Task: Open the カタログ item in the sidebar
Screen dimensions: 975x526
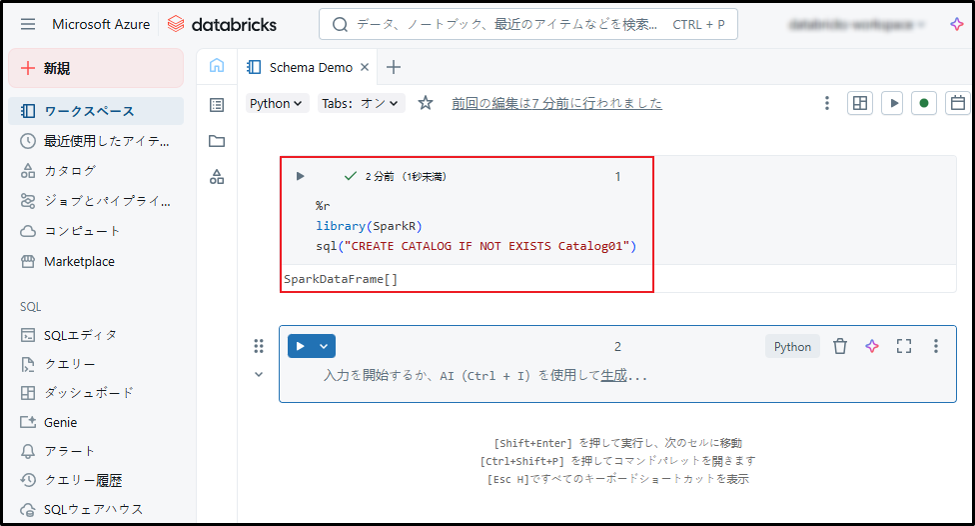Action: click(70, 171)
